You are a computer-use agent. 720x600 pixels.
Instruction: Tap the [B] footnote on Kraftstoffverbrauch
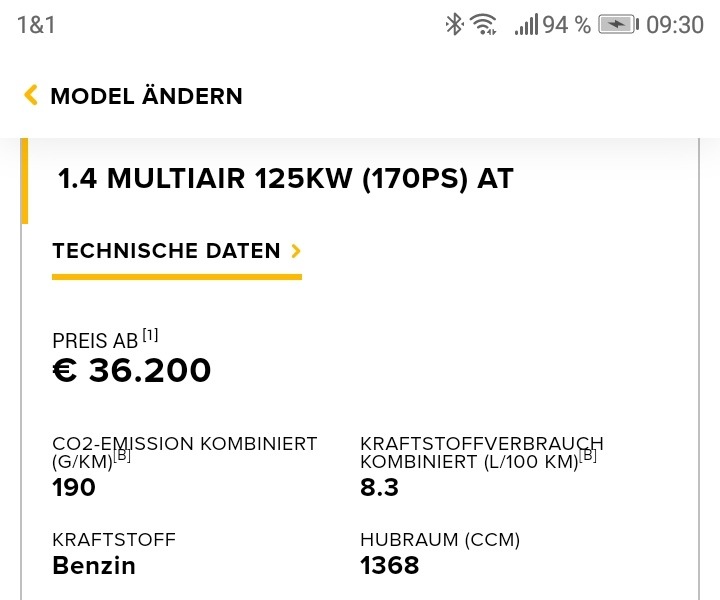coord(588,456)
